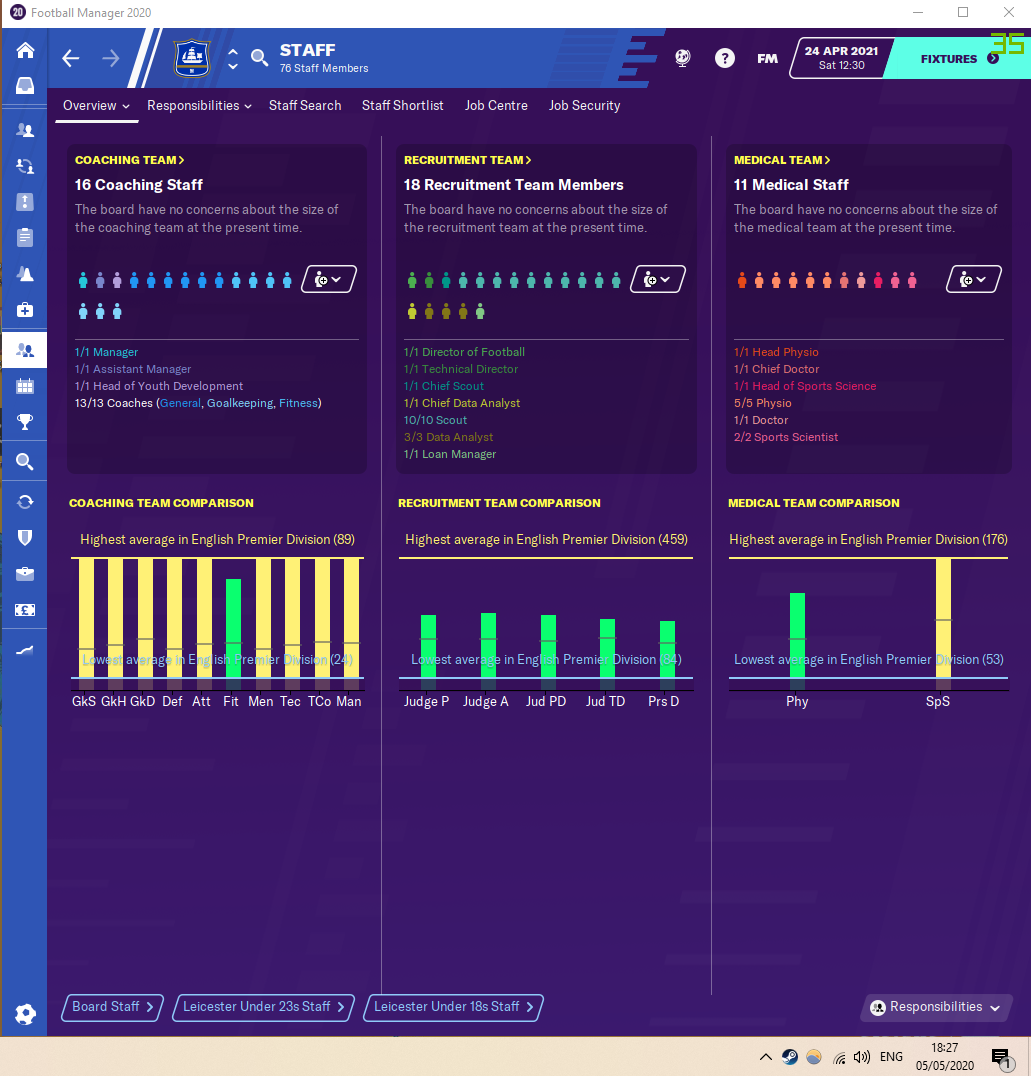1031x1076 pixels.
Task: Open the Schedule calendar icon
Action: pos(25,386)
